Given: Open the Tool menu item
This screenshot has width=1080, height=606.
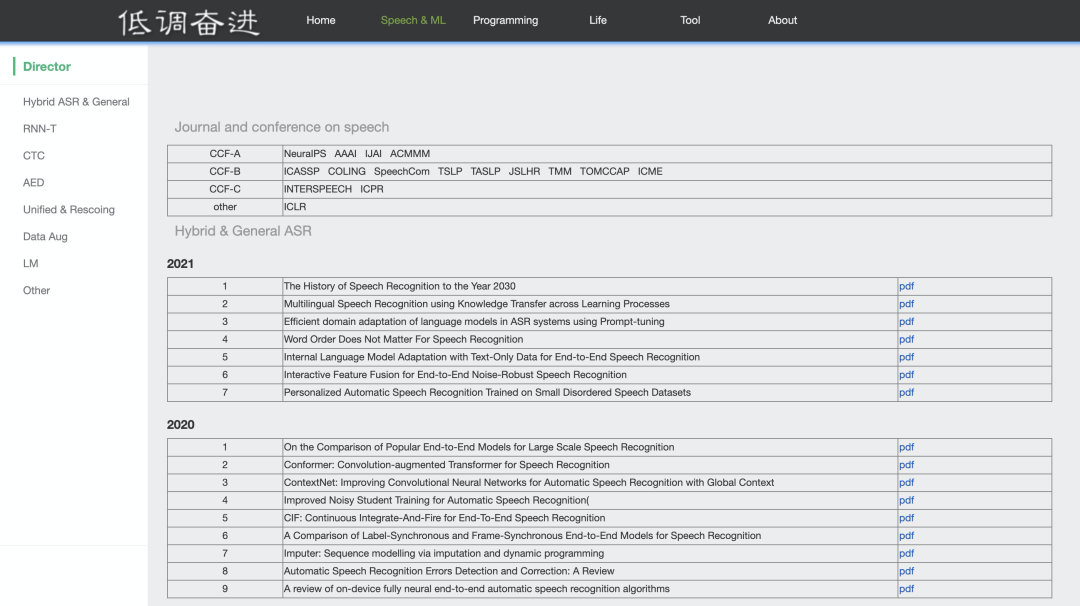Looking at the screenshot, I should 690,21.
